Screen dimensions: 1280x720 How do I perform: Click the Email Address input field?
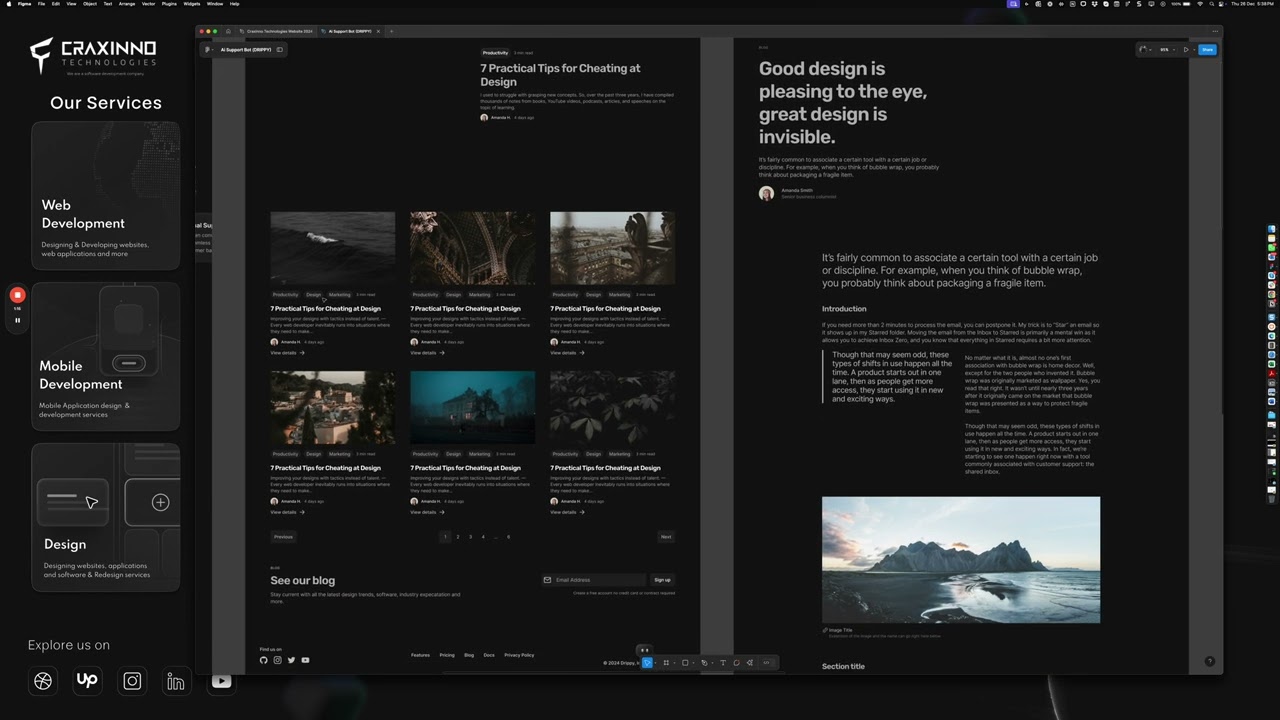click(x=593, y=580)
